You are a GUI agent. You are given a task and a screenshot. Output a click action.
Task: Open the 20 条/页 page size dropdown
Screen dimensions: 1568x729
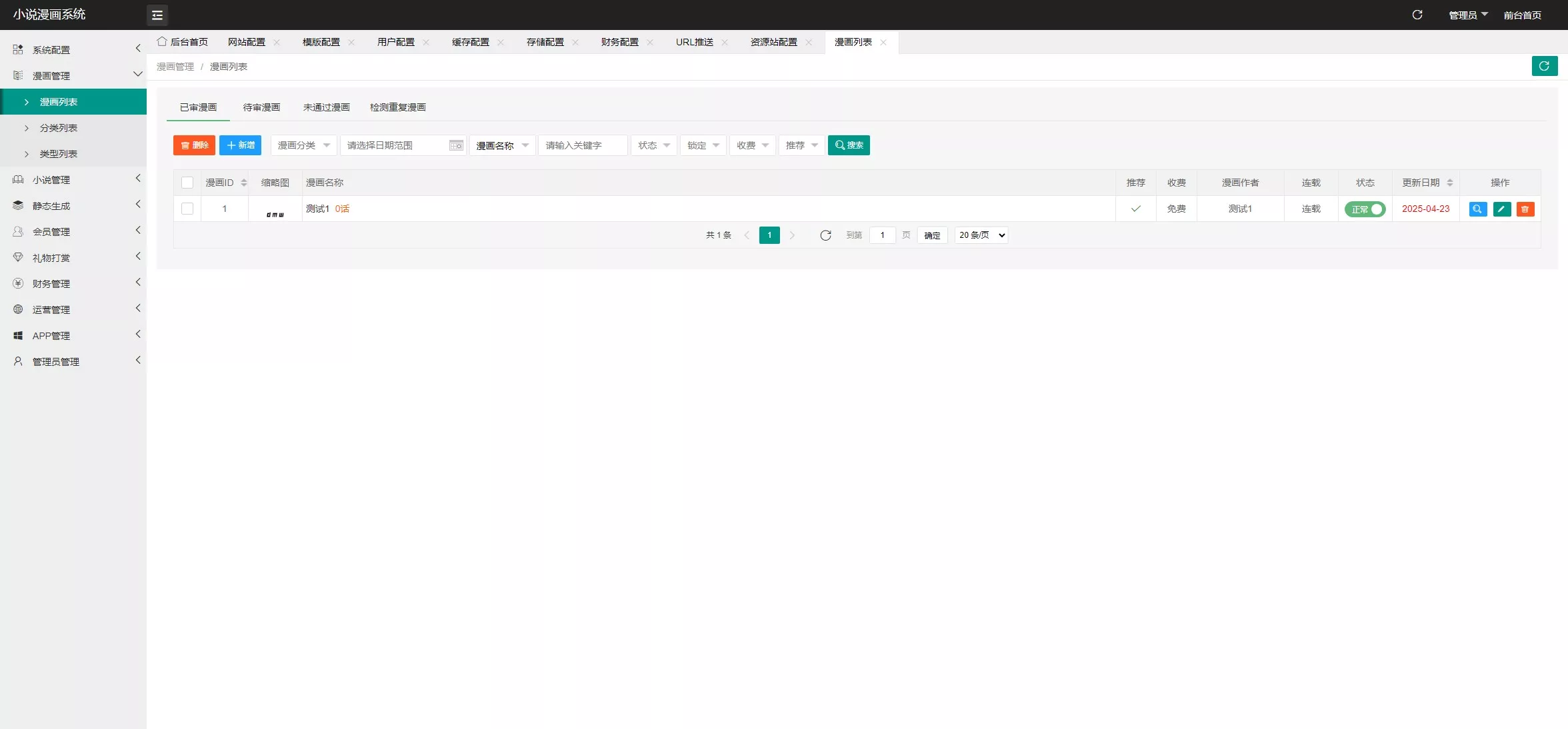pyautogui.click(x=981, y=235)
